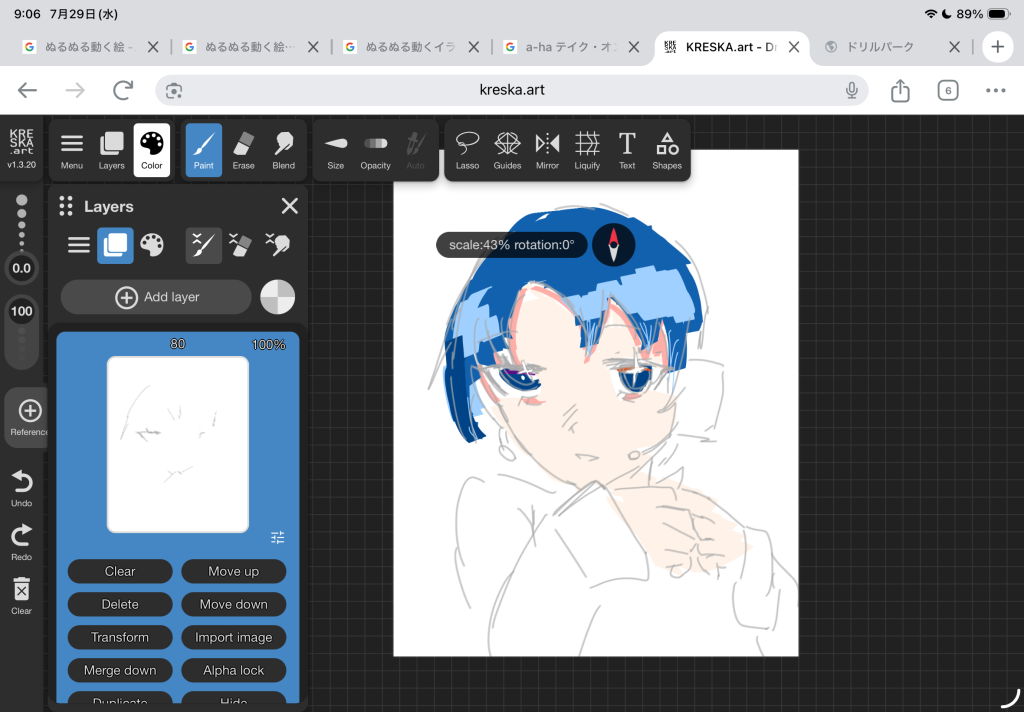Open the Menu in the main toolbar

tap(72, 150)
